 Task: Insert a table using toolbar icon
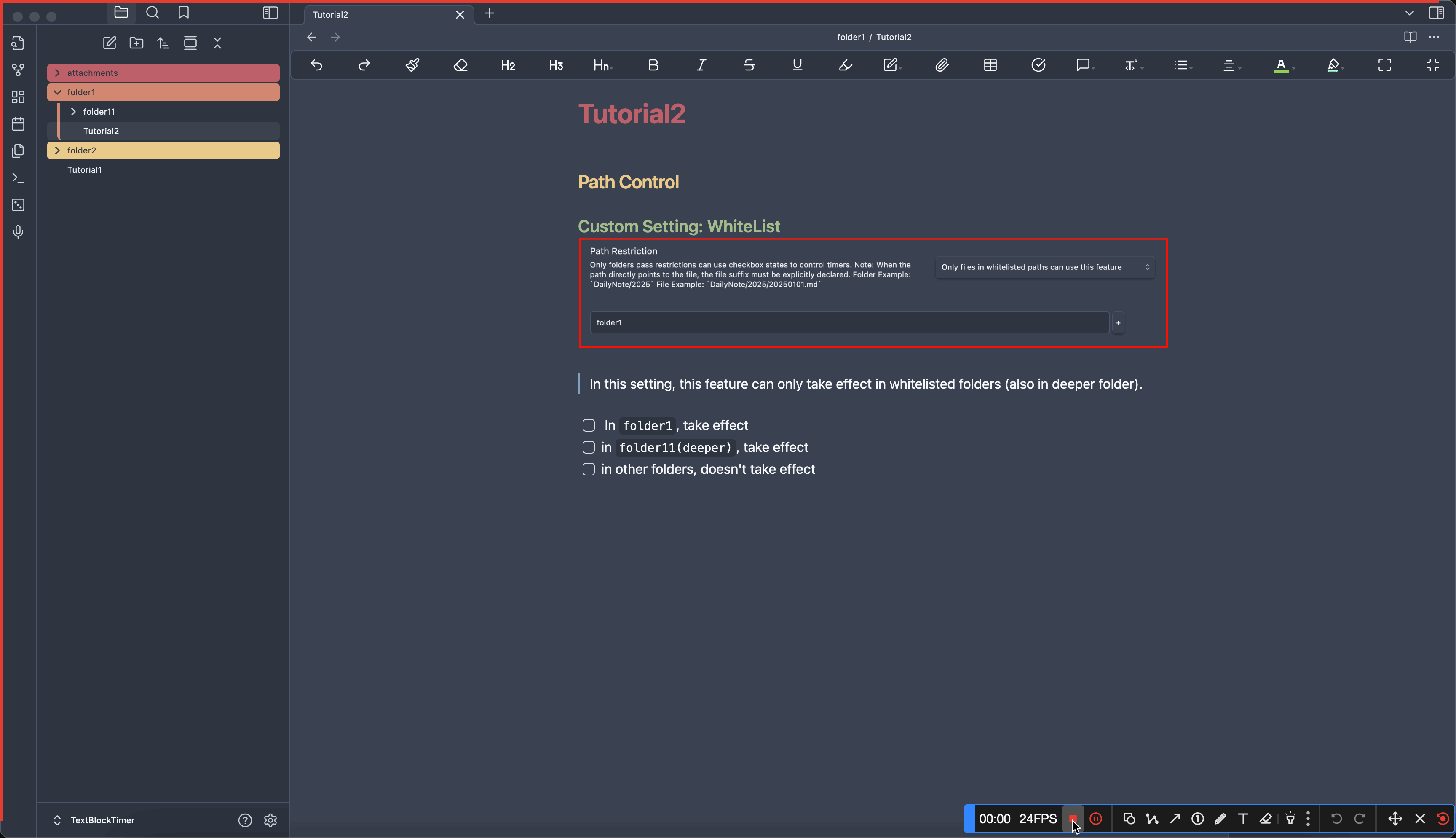coord(990,65)
